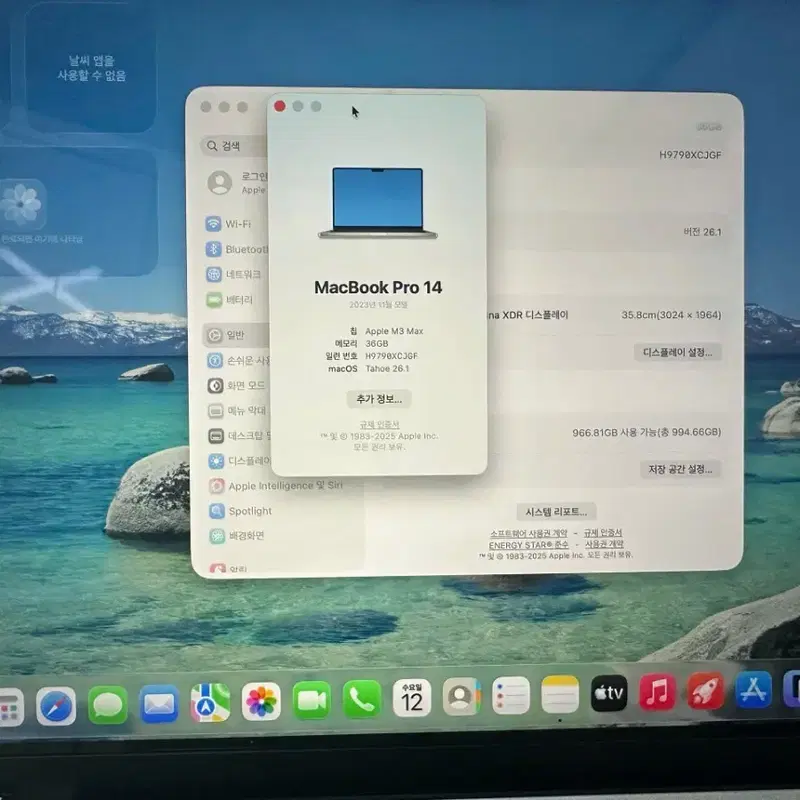Click 36GB memory value

[377, 343]
